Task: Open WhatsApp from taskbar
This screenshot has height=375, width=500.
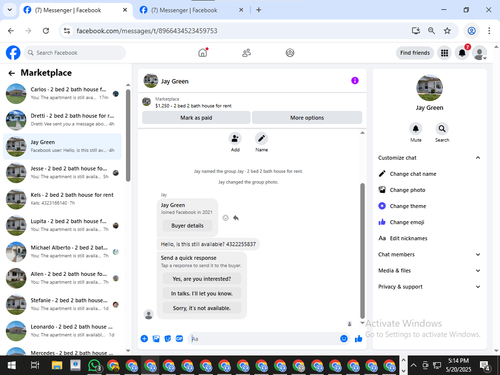Action: click(94, 366)
